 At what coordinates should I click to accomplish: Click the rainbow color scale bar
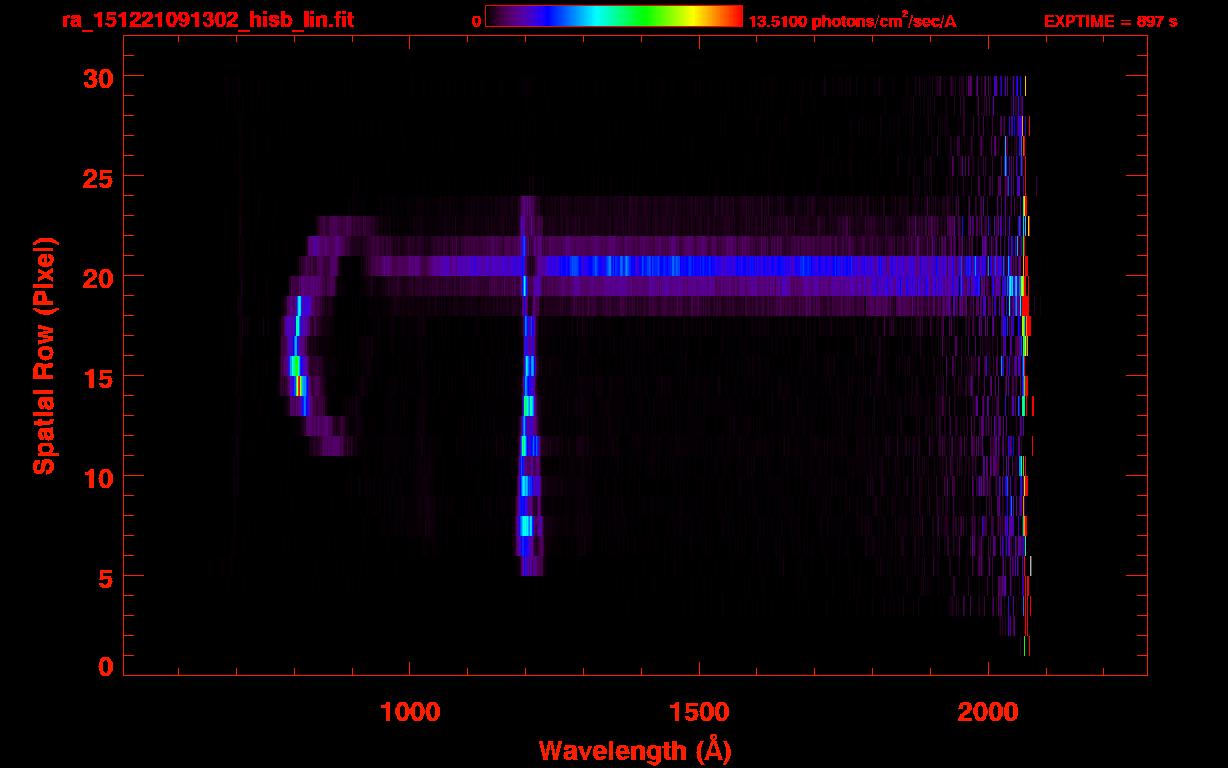614,17
